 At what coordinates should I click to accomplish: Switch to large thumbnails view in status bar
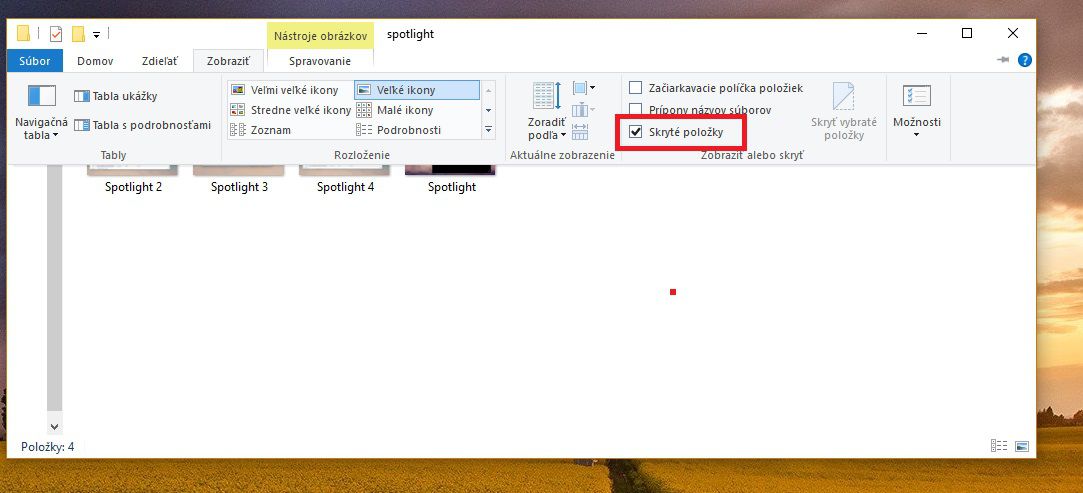[x=1022, y=446]
